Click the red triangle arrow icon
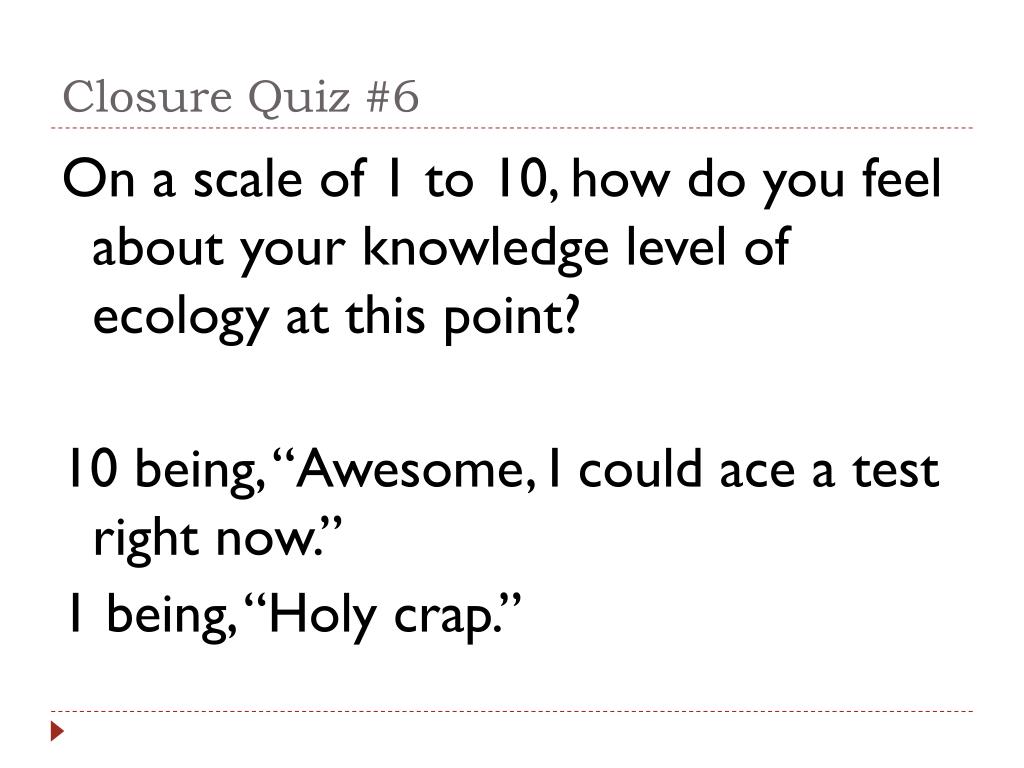The image size is (1024, 768). coord(57,731)
